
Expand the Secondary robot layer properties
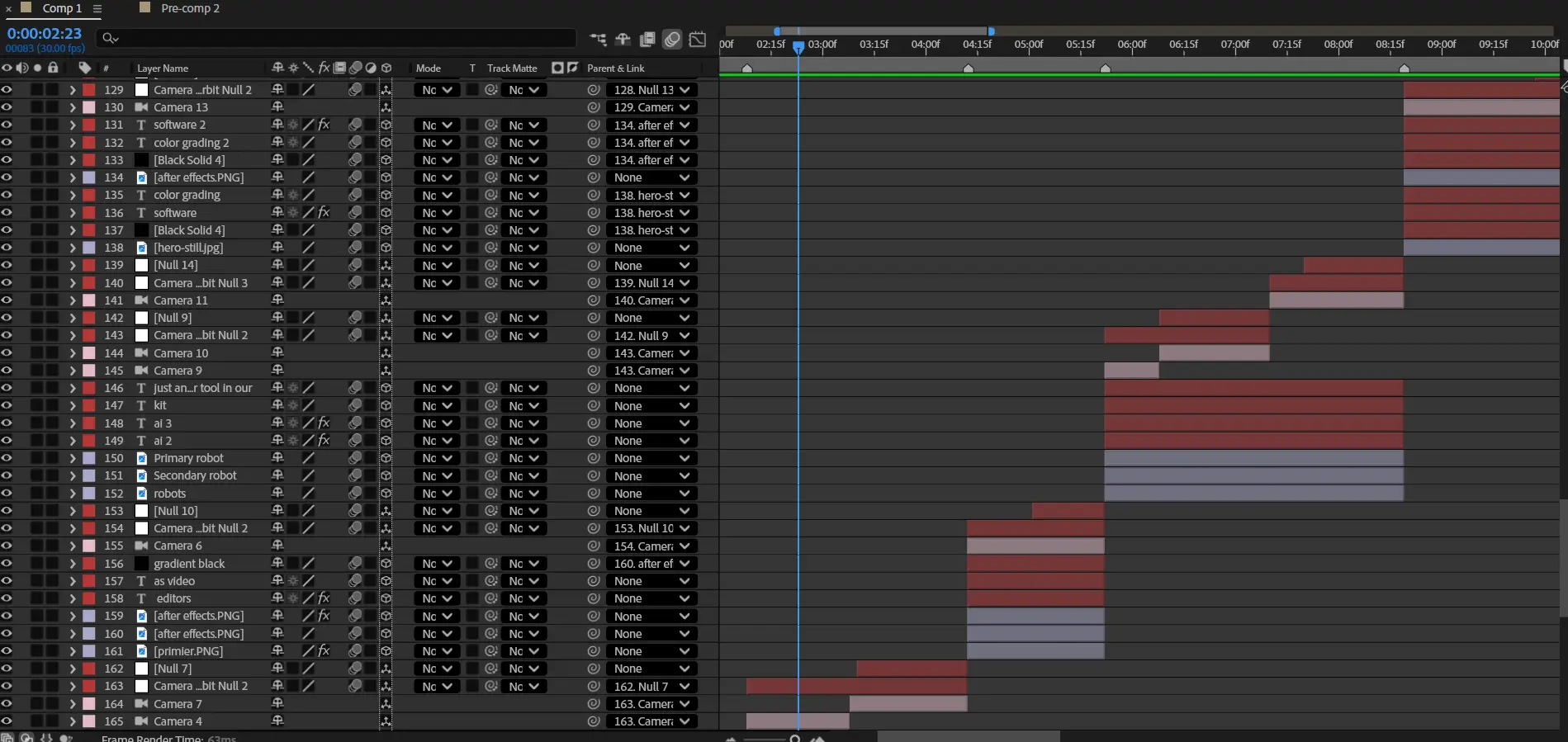point(73,476)
